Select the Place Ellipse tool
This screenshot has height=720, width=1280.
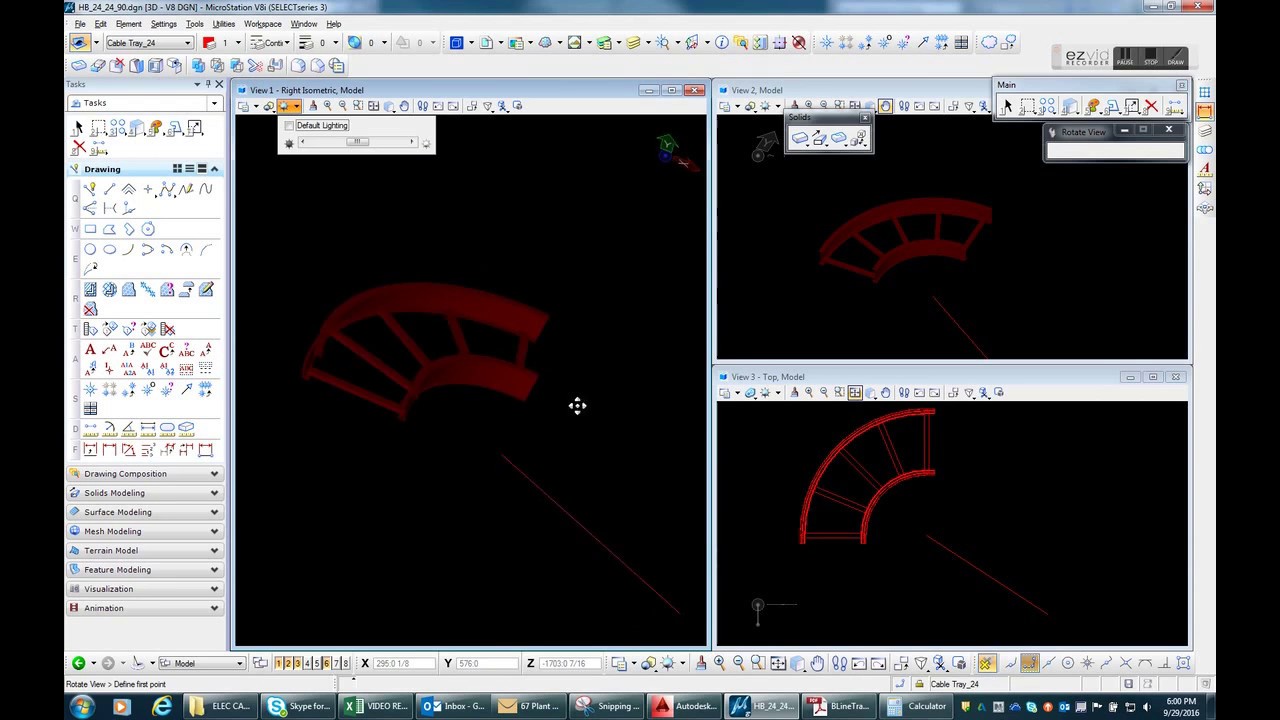point(110,250)
